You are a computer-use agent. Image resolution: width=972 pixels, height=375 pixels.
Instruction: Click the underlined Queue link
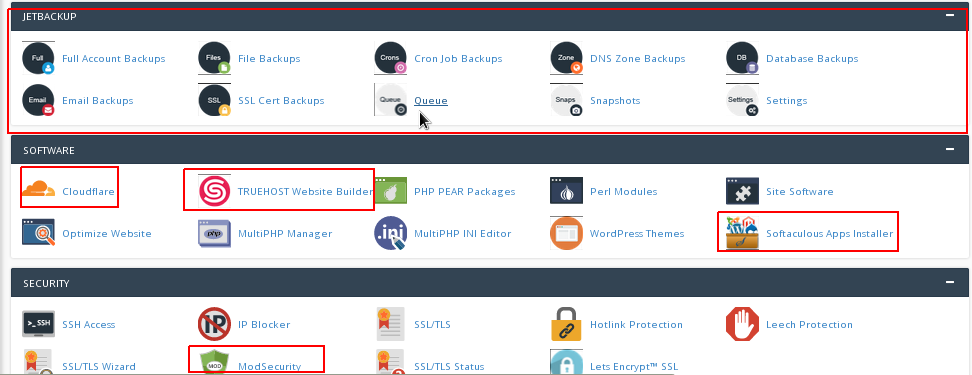point(431,100)
